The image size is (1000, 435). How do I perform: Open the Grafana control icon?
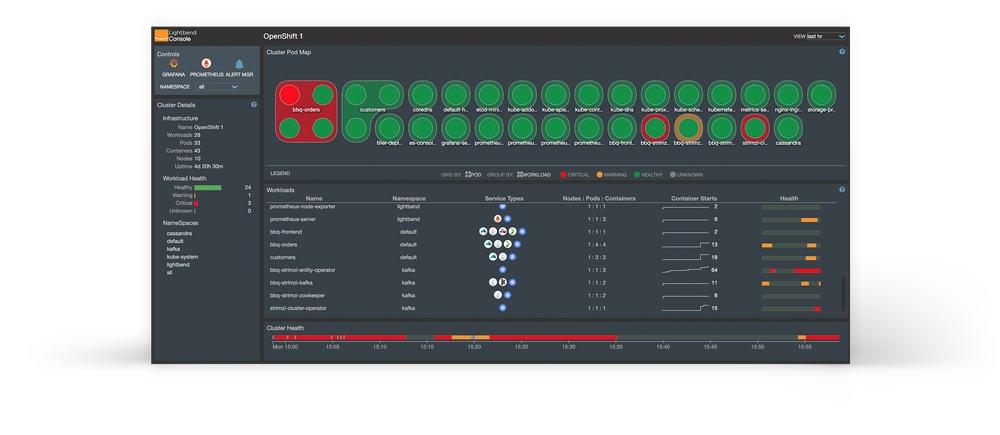tap(173, 64)
